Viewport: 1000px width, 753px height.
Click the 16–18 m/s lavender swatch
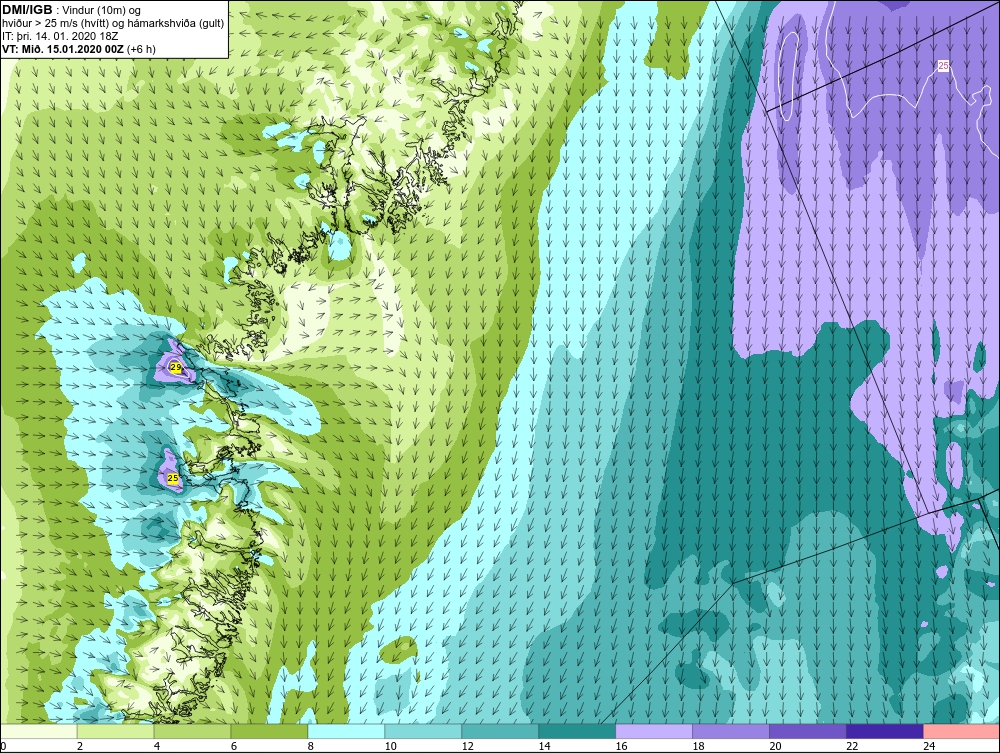(x=654, y=731)
